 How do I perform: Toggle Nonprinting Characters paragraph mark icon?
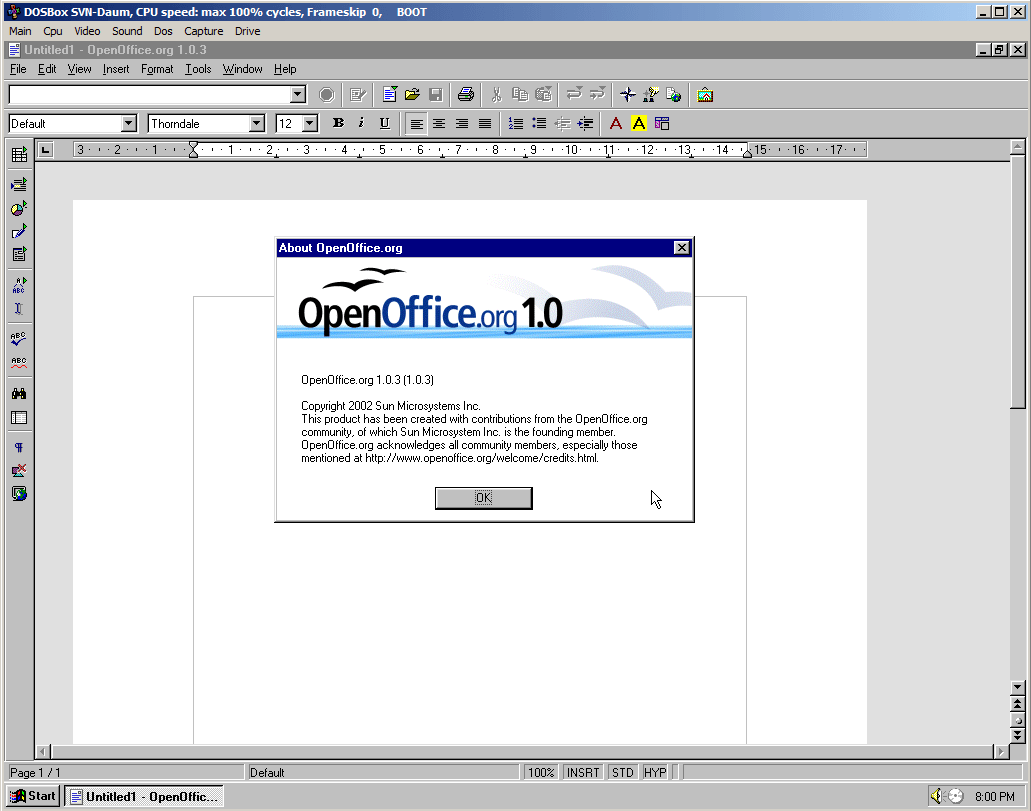click(x=19, y=448)
